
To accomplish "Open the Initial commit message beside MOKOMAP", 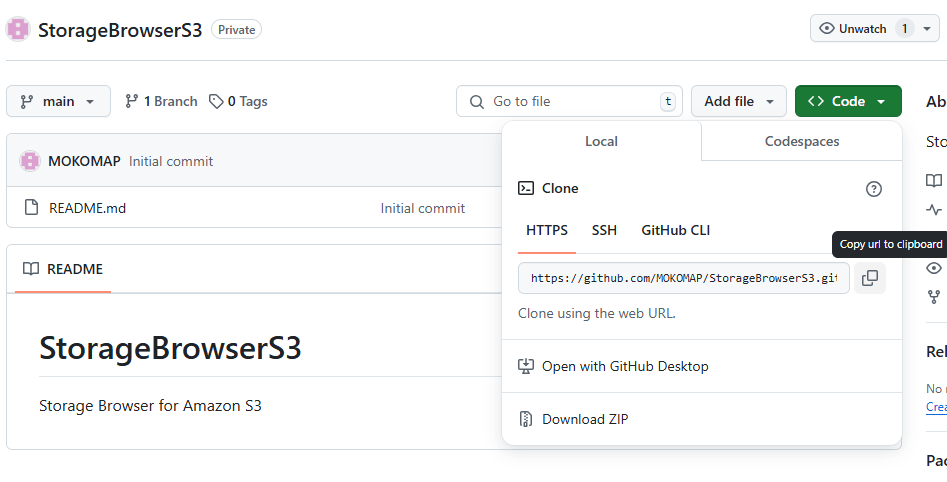I will coord(171,161).
